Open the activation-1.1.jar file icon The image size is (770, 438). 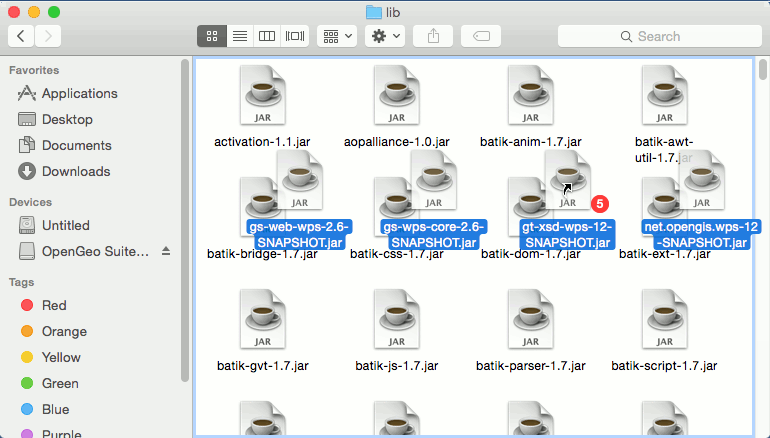pos(263,97)
